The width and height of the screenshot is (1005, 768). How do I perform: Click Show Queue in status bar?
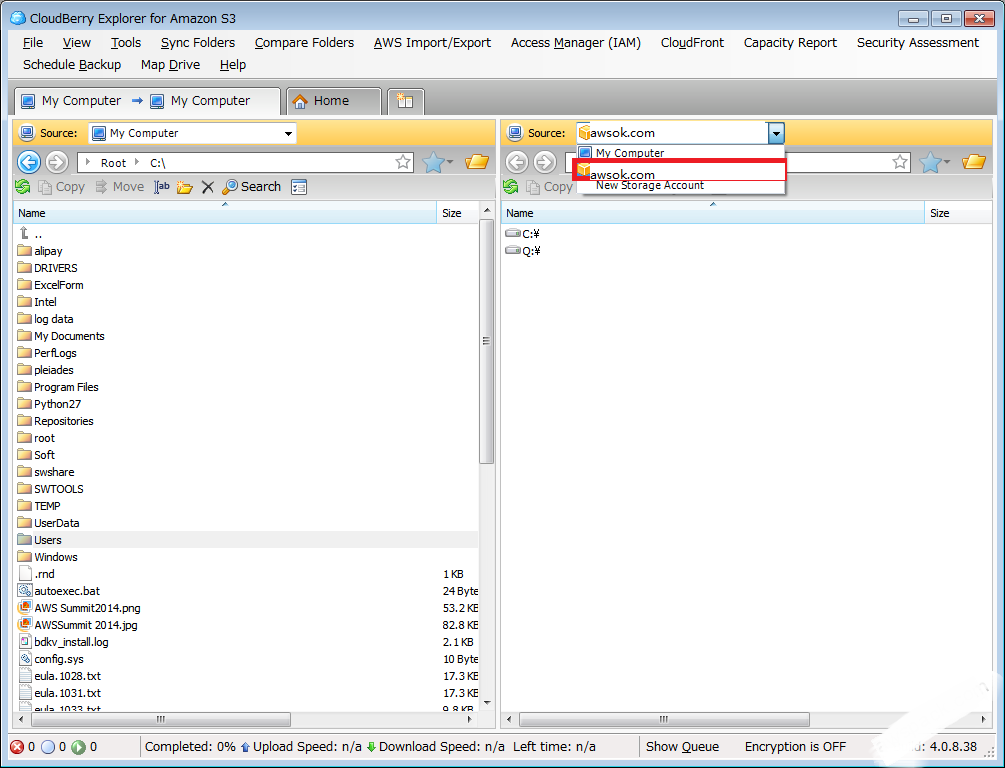point(682,747)
